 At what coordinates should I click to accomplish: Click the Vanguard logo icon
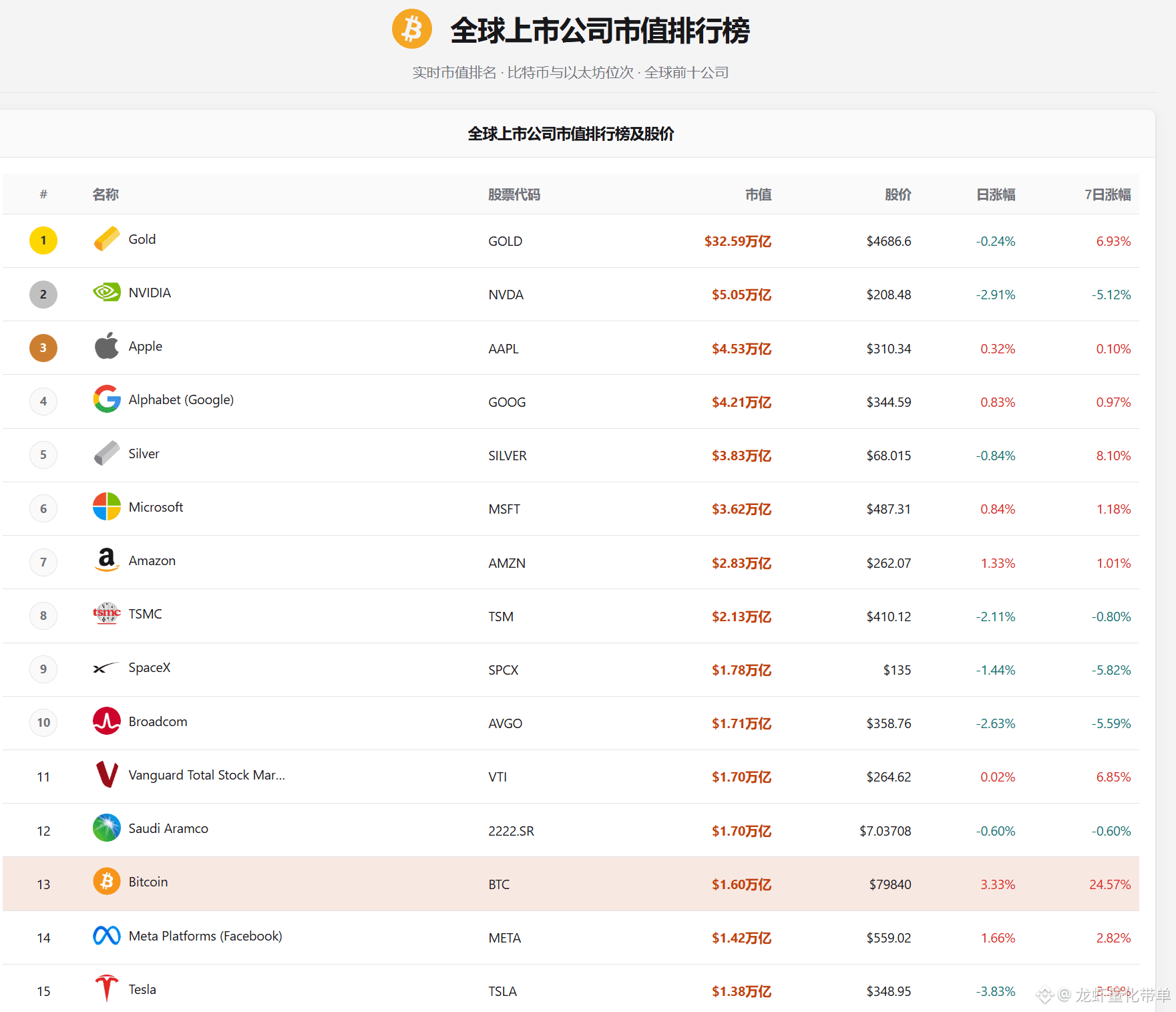(x=107, y=775)
